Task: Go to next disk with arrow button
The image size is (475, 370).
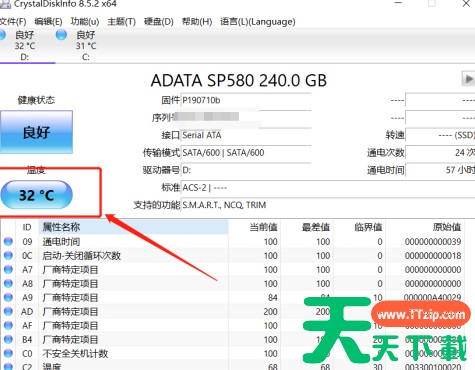Action: pyautogui.click(x=468, y=79)
